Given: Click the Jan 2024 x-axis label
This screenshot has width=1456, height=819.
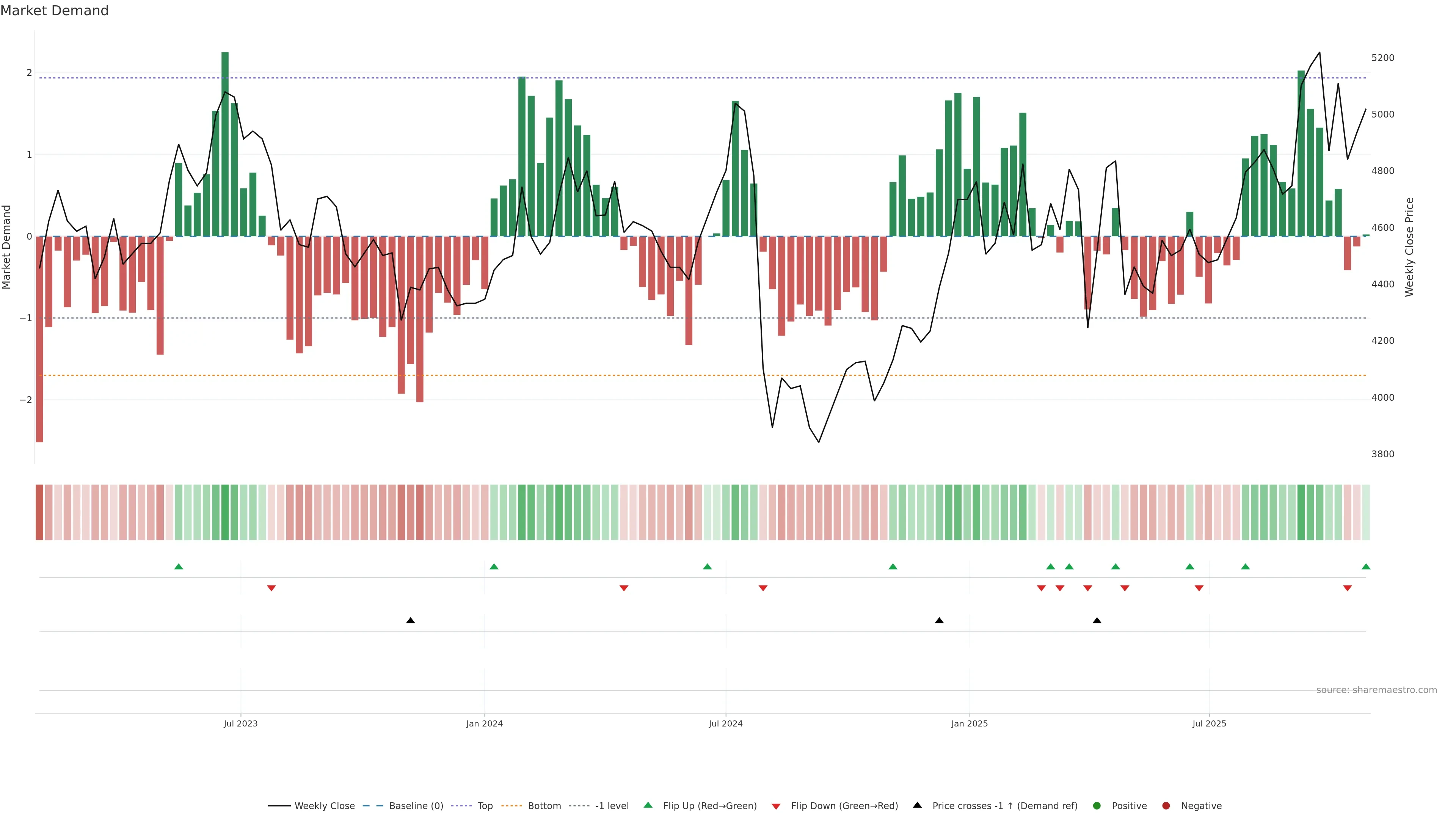Looking at the screenshot, I should 485,723.
